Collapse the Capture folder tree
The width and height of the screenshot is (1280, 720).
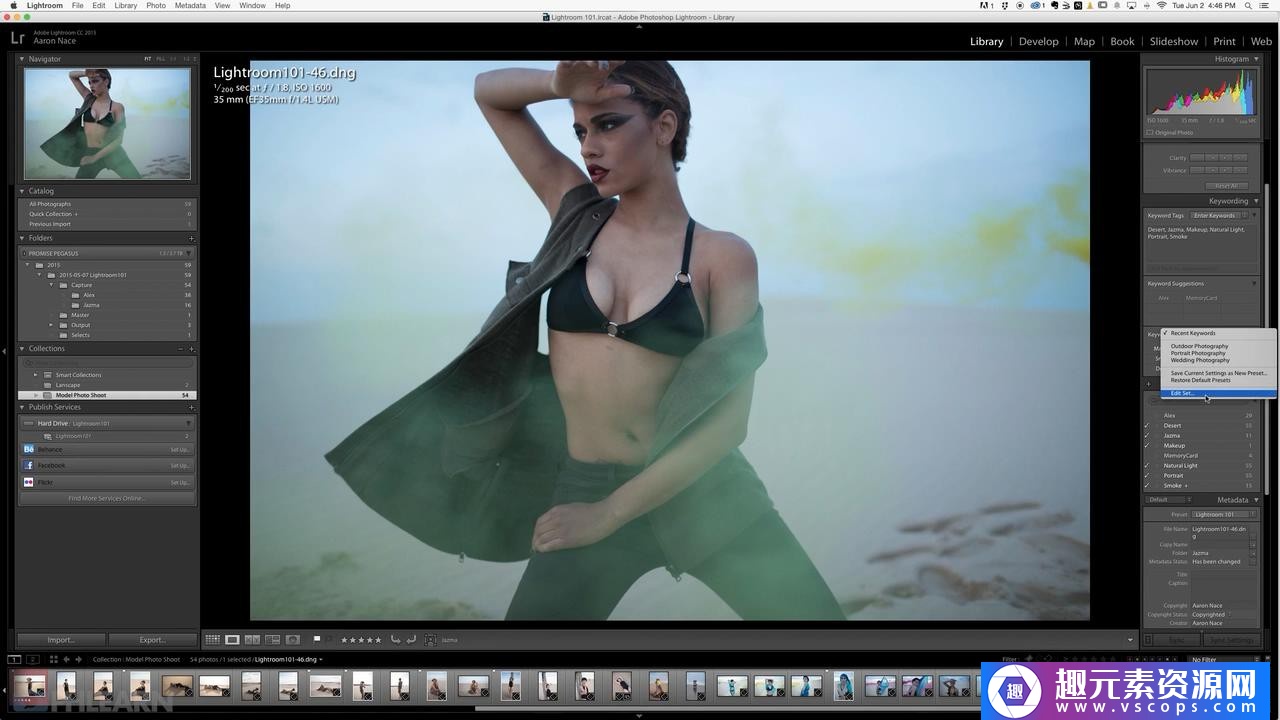click(x=51, y=285)
